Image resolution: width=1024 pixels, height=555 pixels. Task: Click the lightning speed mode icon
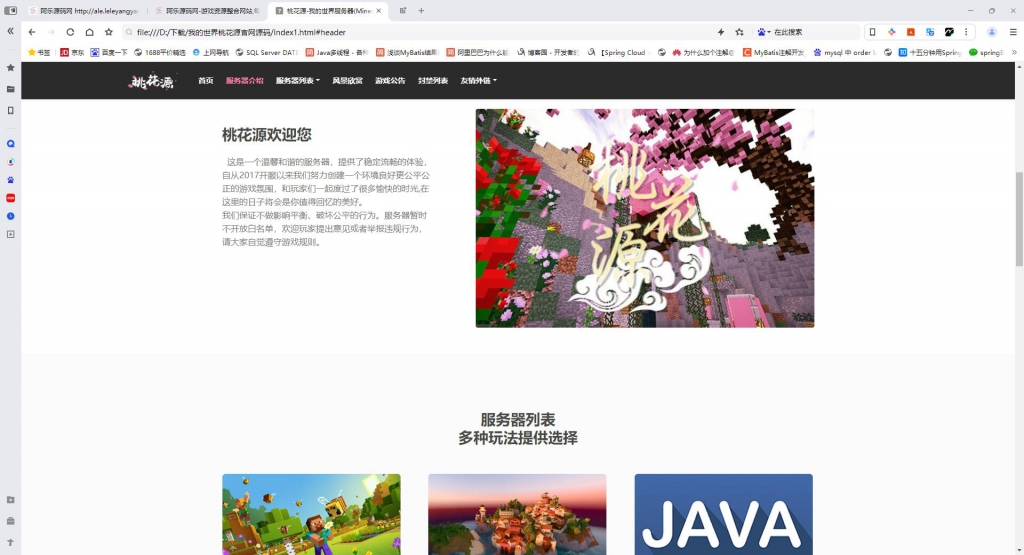(x=721, y=32)
